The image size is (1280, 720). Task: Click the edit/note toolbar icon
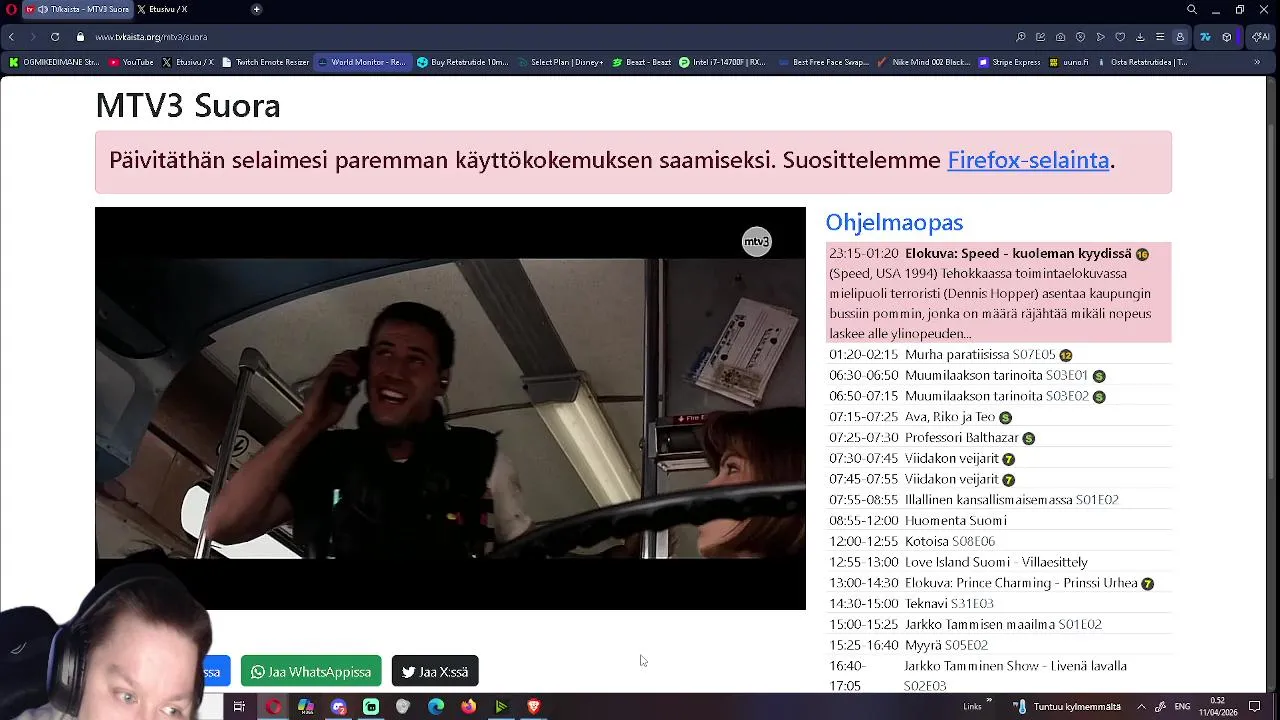click(1040, 37)
